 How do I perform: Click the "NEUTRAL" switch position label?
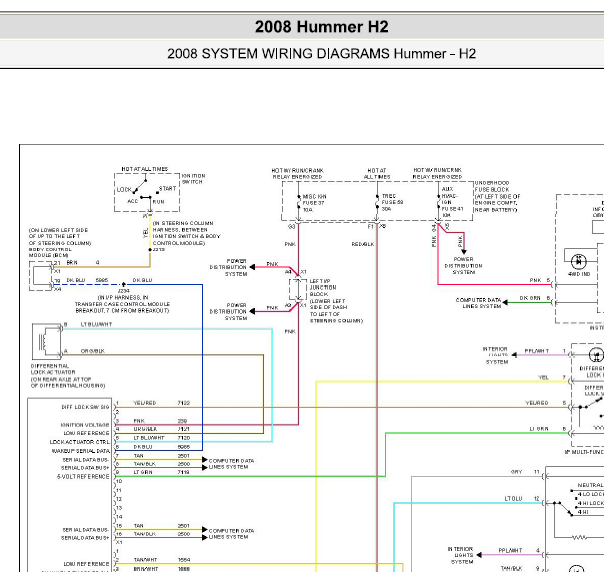pos(591,485)
